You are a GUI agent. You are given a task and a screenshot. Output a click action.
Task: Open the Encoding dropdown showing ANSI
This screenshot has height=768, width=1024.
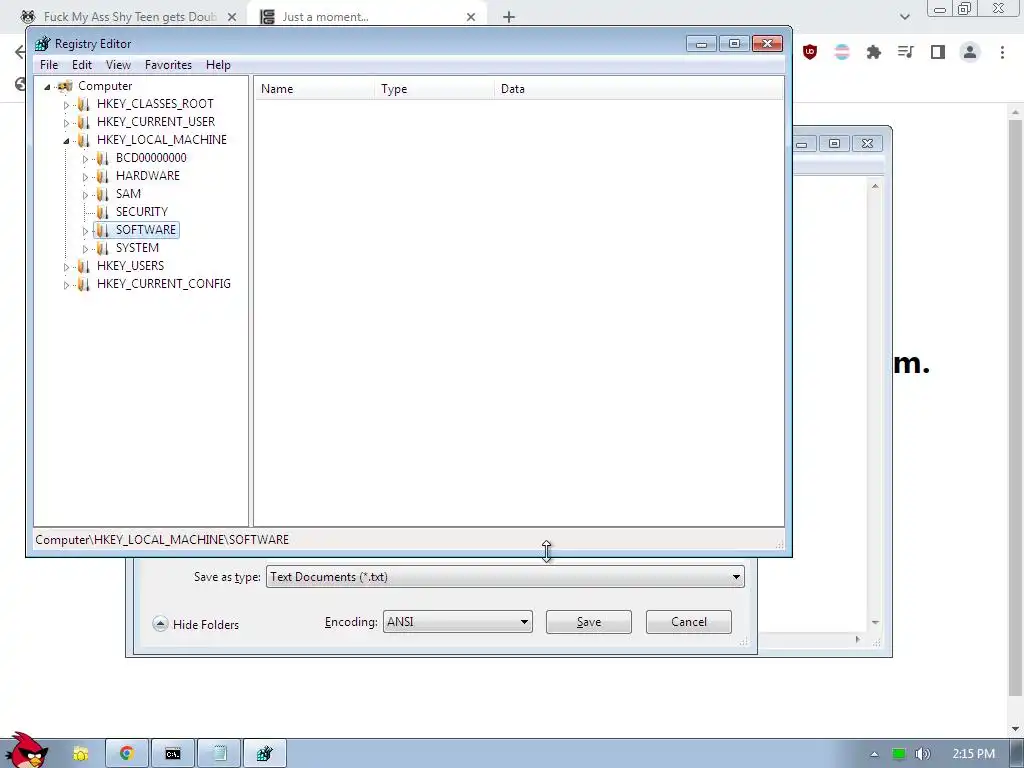[457, 622]
